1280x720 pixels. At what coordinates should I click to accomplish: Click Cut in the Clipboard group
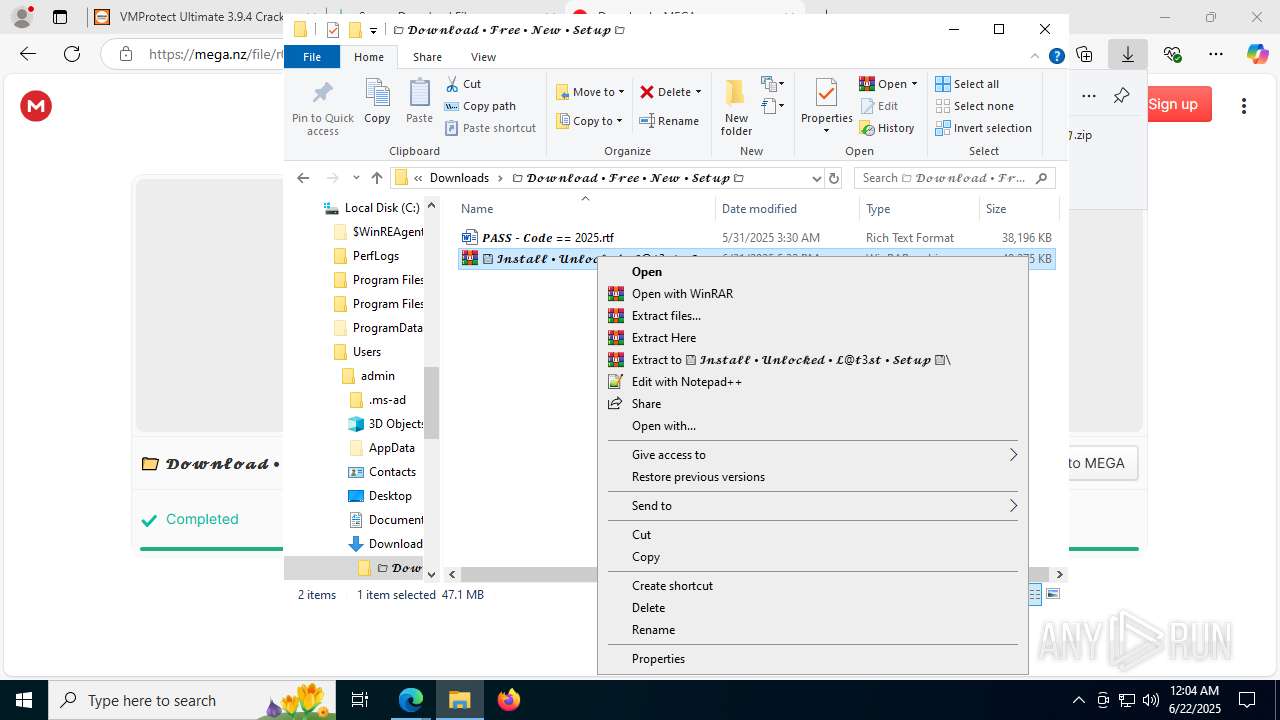[463, 84]
